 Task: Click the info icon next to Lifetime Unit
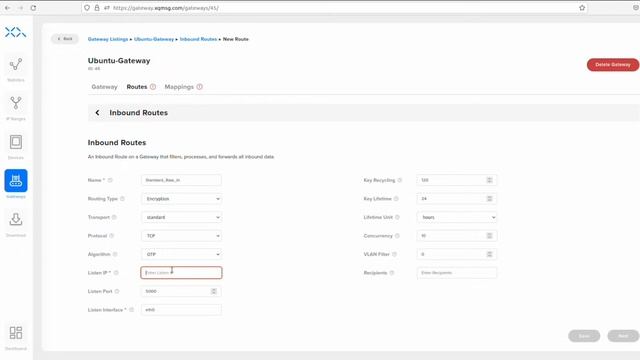(398, 217)
